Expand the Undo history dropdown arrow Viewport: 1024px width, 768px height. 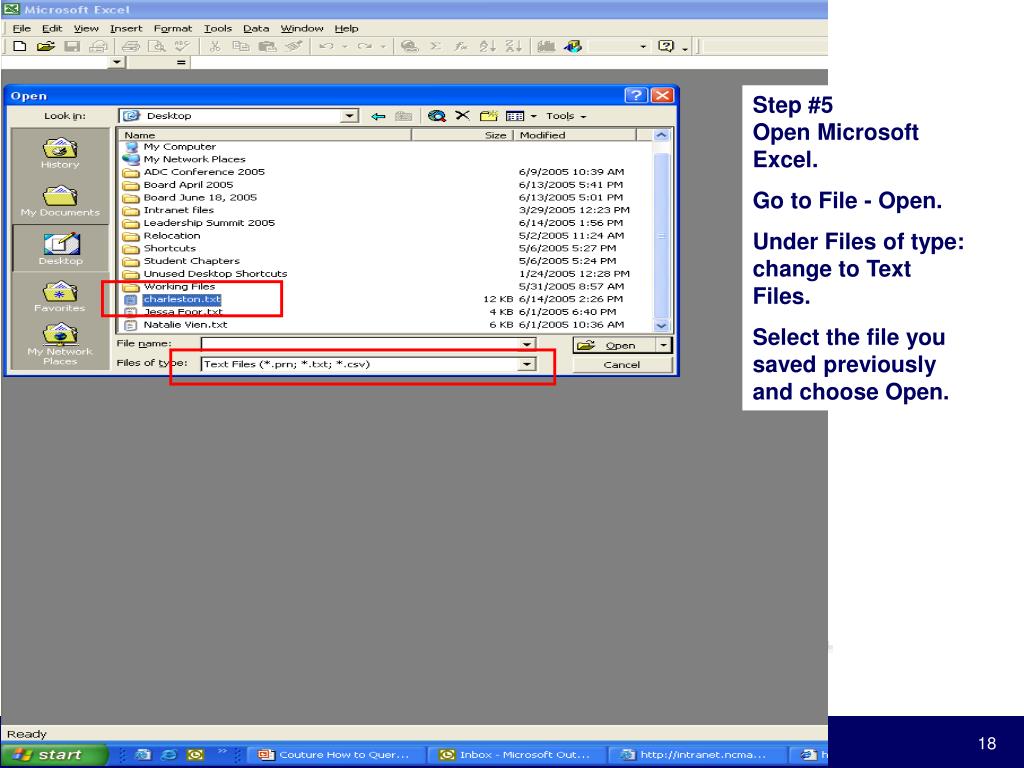pos(345,46)
